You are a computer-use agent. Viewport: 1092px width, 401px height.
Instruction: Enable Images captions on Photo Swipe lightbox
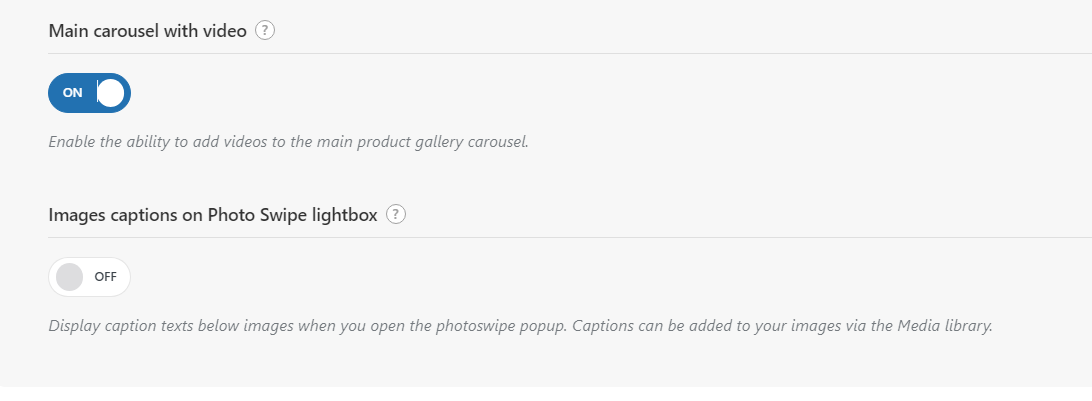pyautogui.click(x=89, y=276)
